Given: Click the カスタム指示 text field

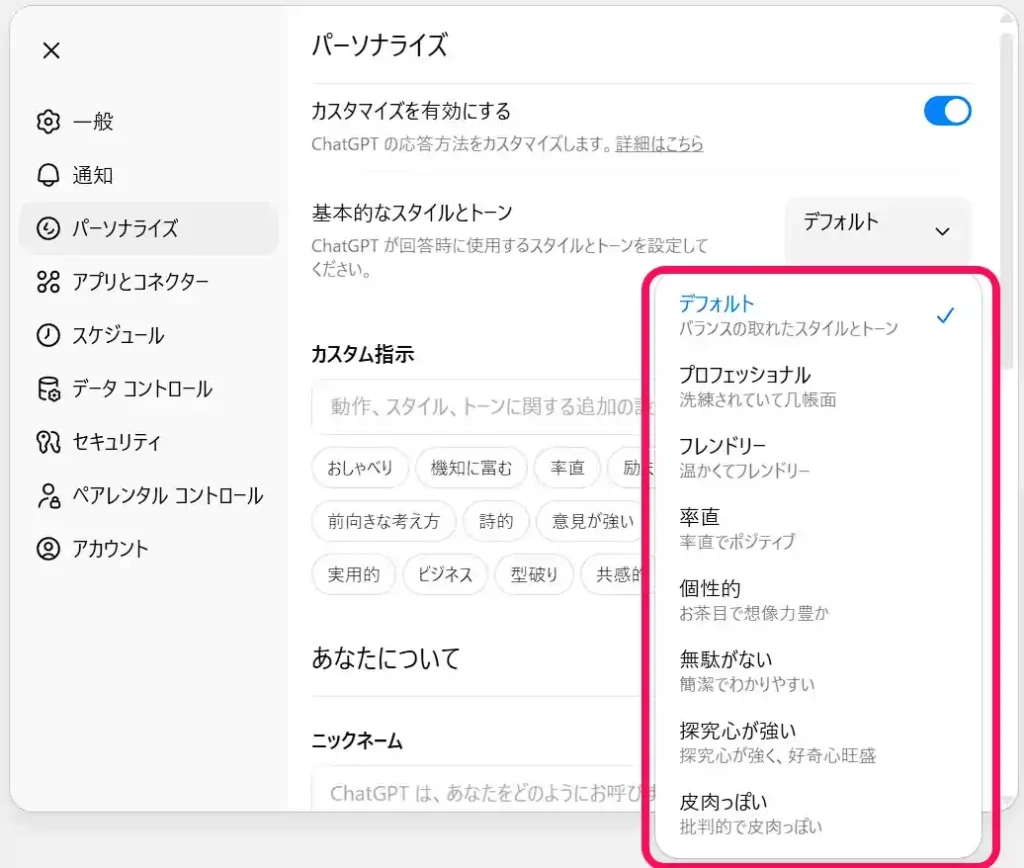Looking at the screenshot, I should coord(480,408).
